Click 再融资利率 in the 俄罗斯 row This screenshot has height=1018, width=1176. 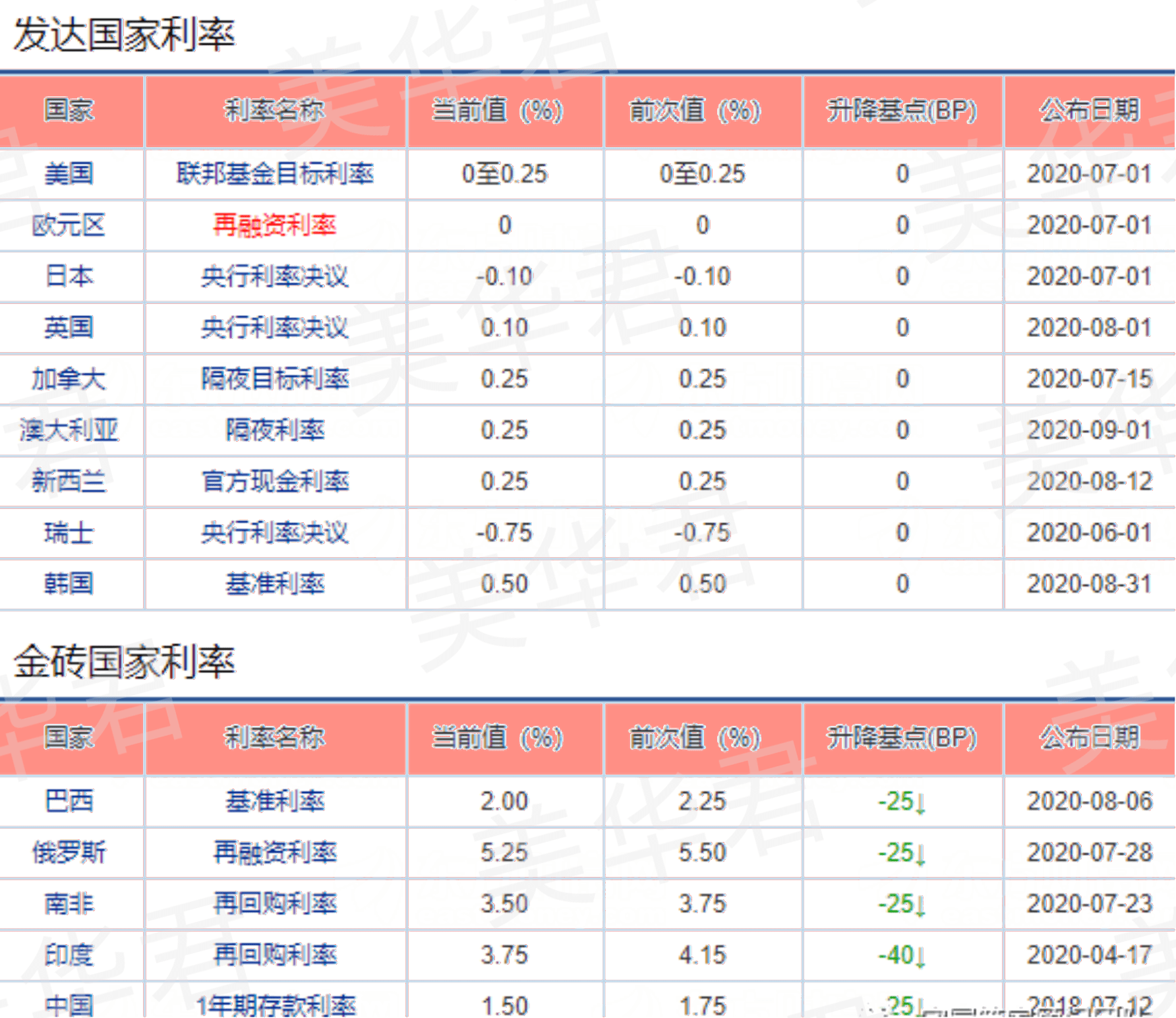[275, 853]
